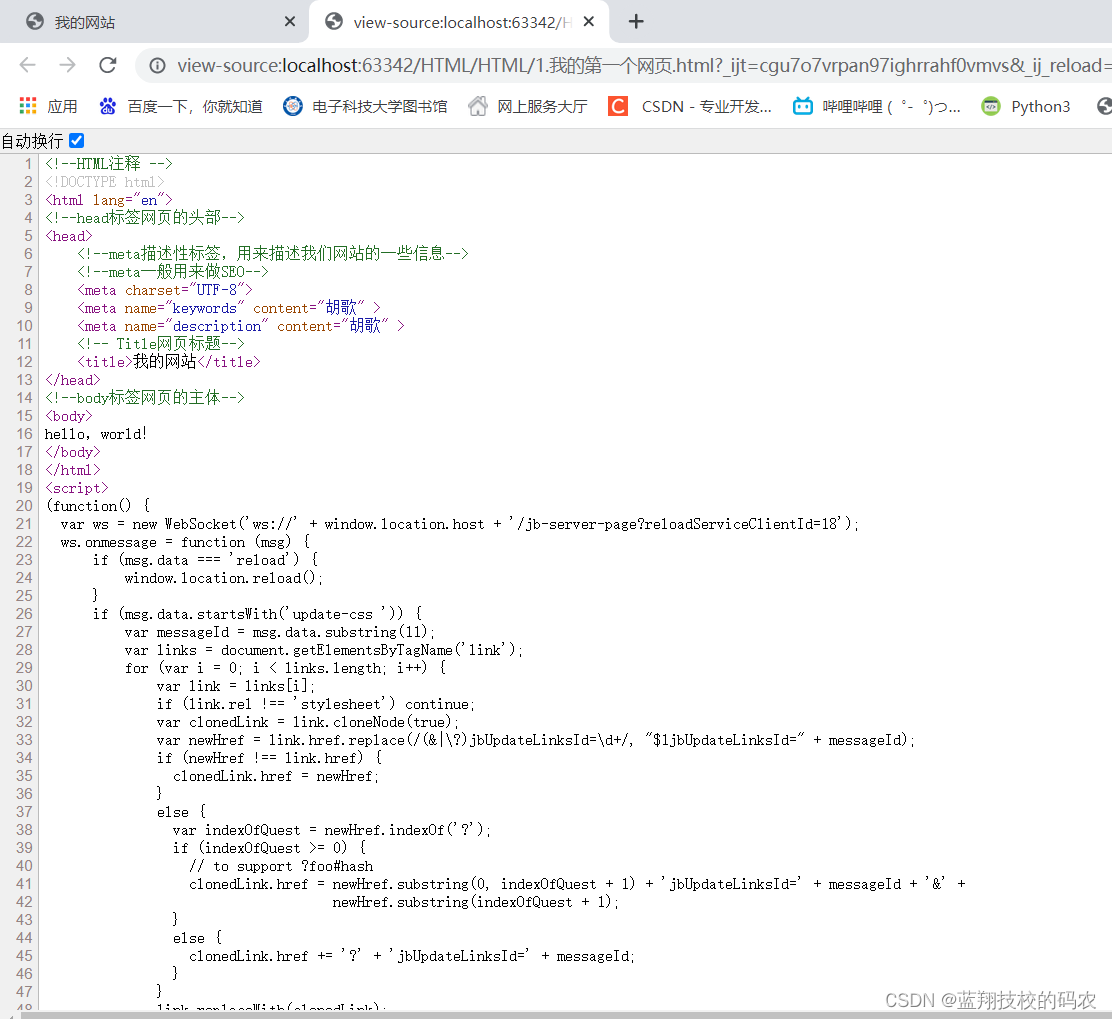Go back using the browser back arrow
The height and width of the screenshot is (1019, 1112).
[28, 65]
